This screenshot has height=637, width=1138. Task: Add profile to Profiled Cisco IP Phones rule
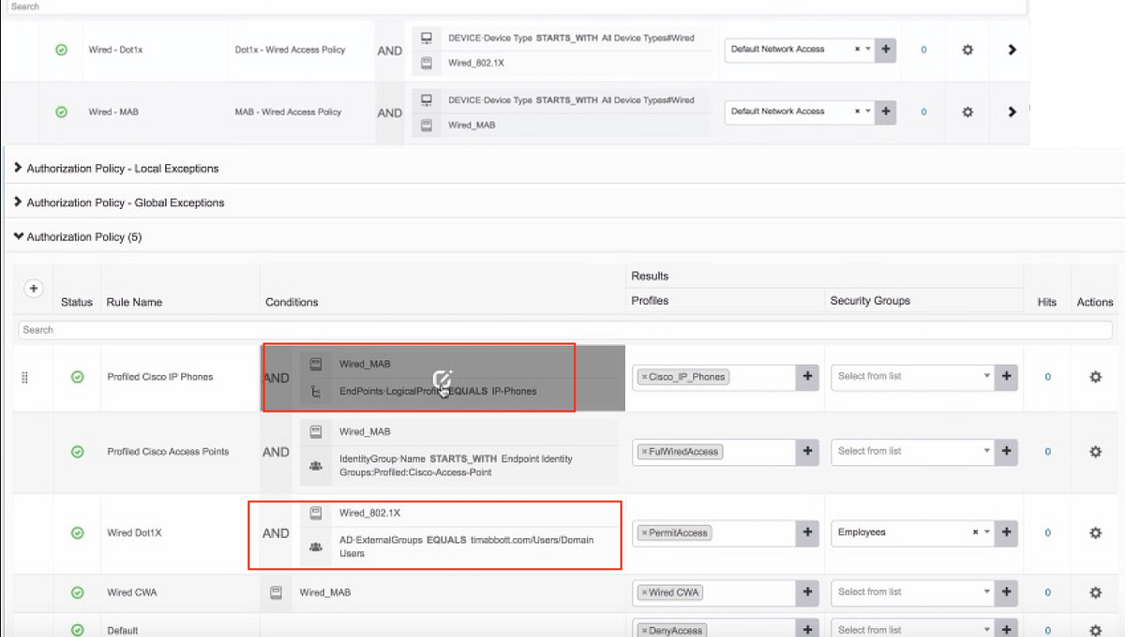click(807, 377)
